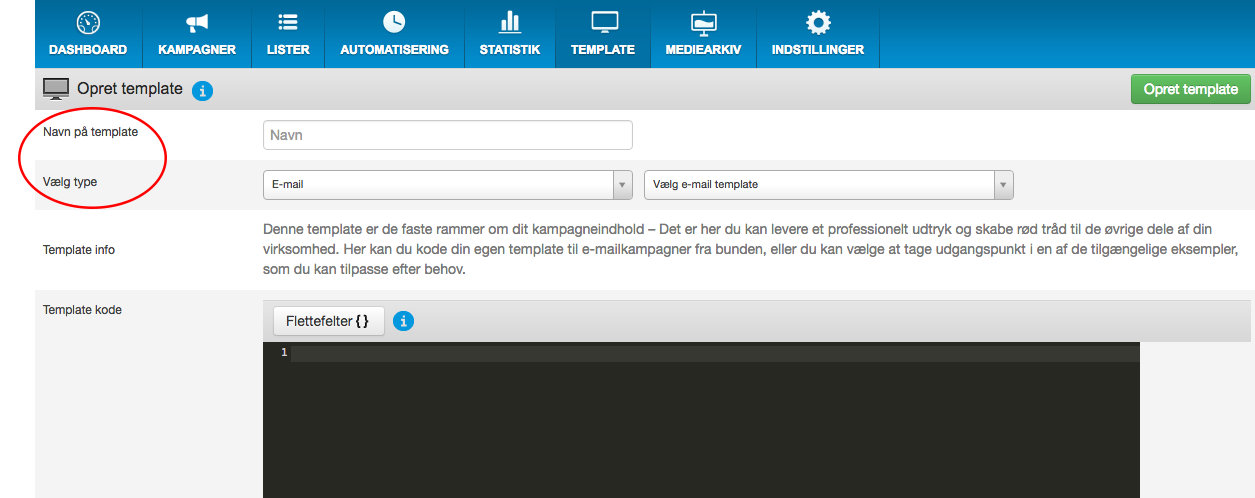
Task: Click the Template info description paragraph
Action: (752, 250)
